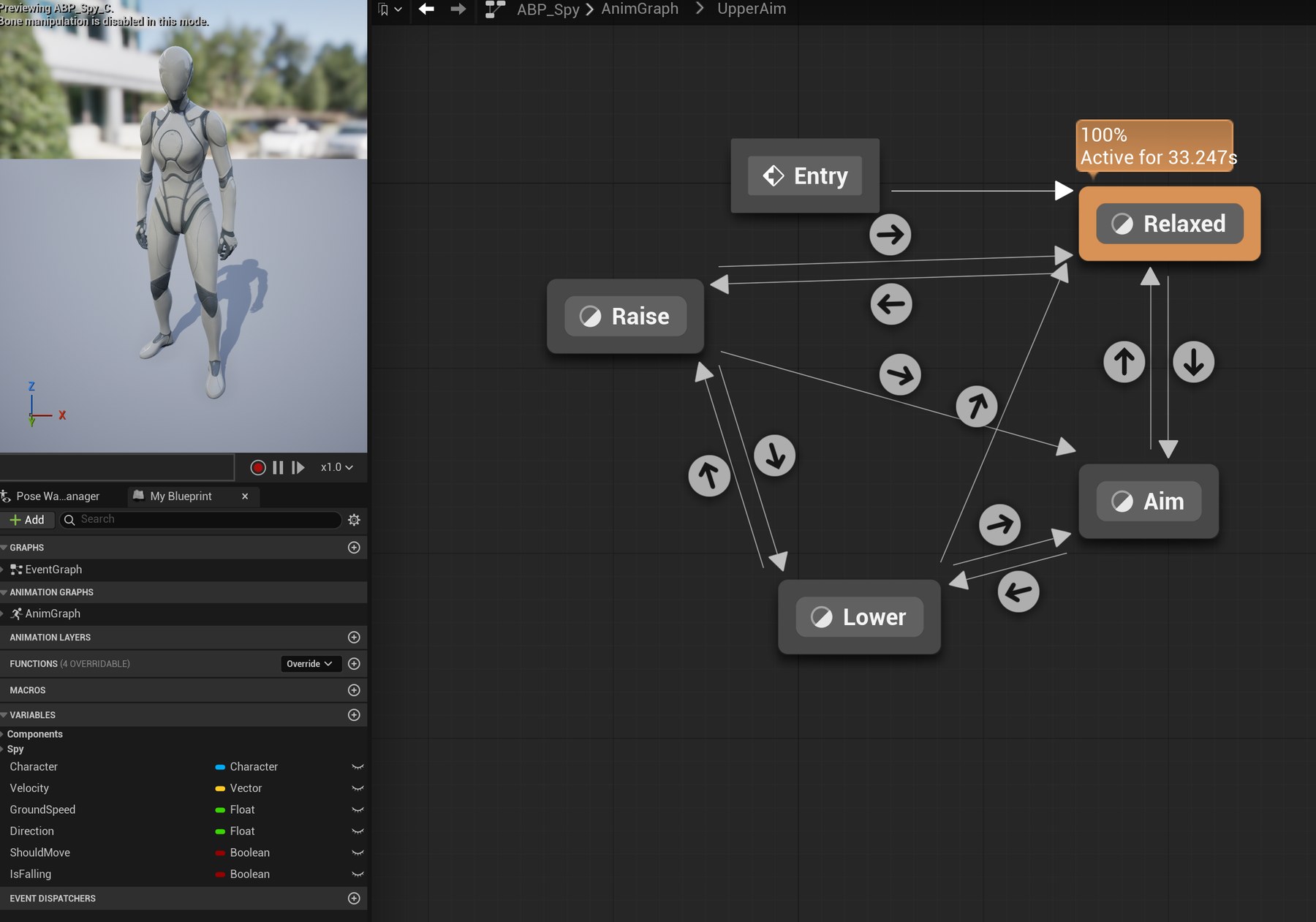1316x922 pixels.
Task: Step forward one frame in preview
Action: pyautogui.click(x=298, y=467)
